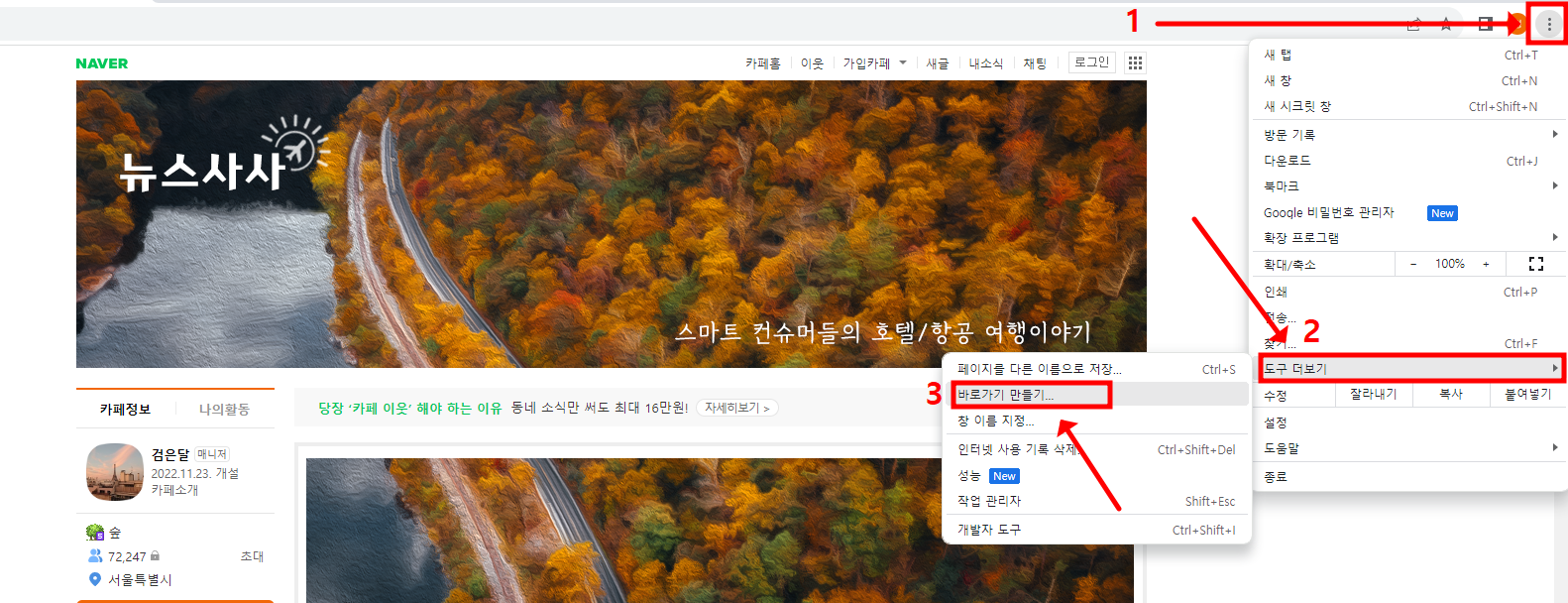Open 가입카페 dropdown
The width and height of the screenshot is (1568, 603).
[874, 62]
